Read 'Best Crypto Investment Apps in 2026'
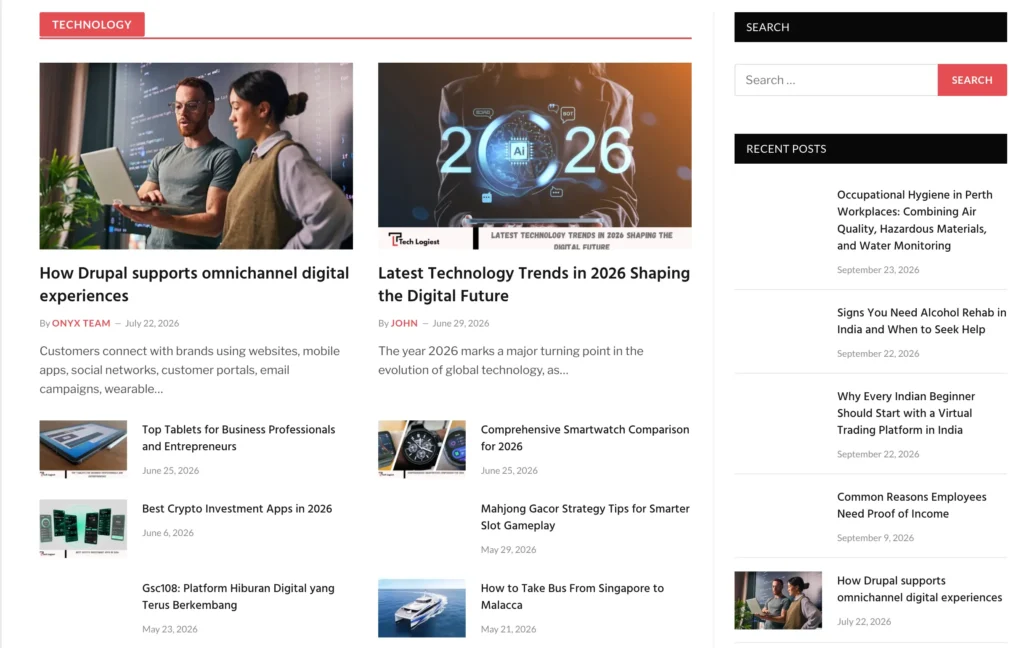This screenshot has width=1024, height=648. (237, 508)
